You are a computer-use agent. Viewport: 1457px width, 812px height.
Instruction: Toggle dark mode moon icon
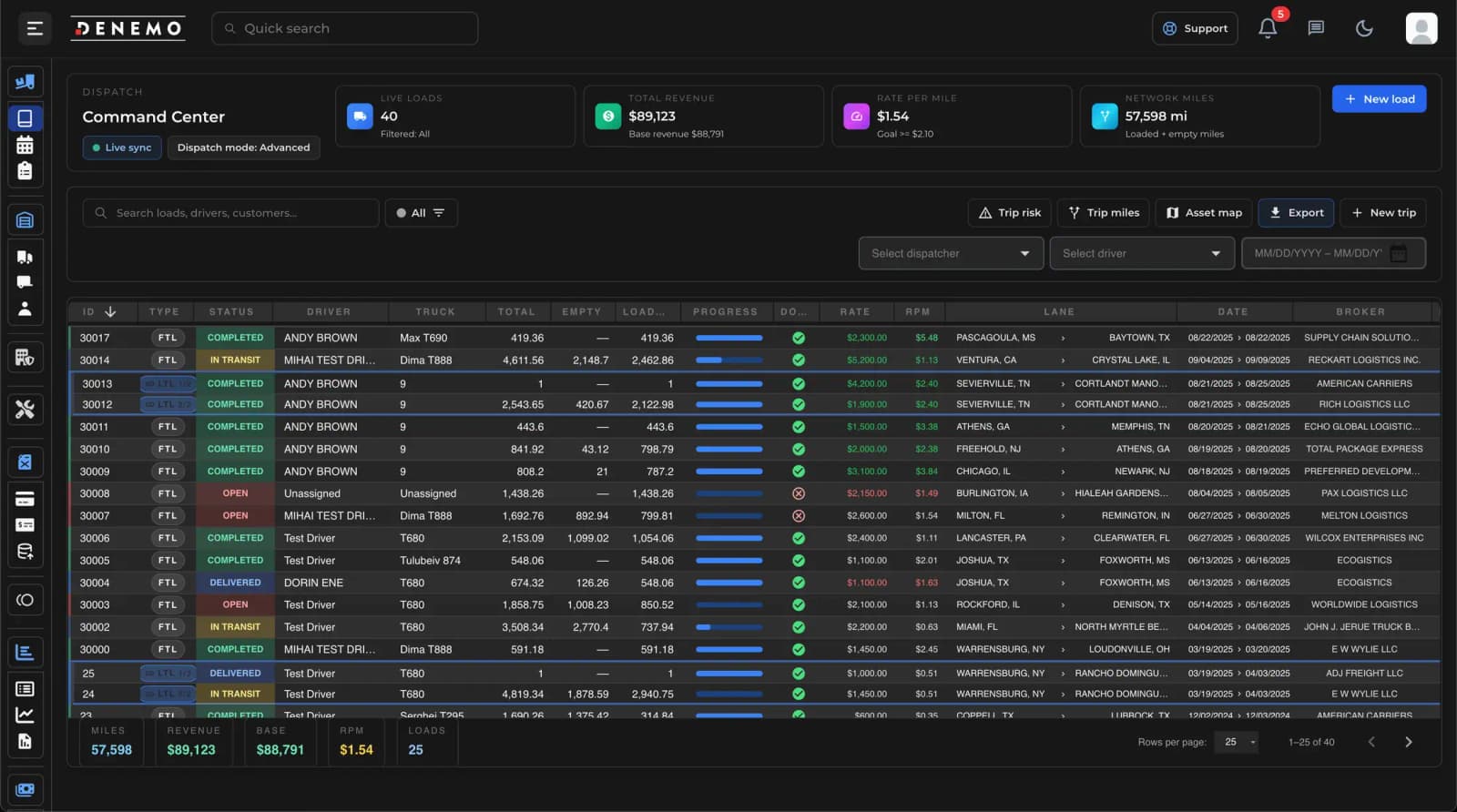[1364, 28]
